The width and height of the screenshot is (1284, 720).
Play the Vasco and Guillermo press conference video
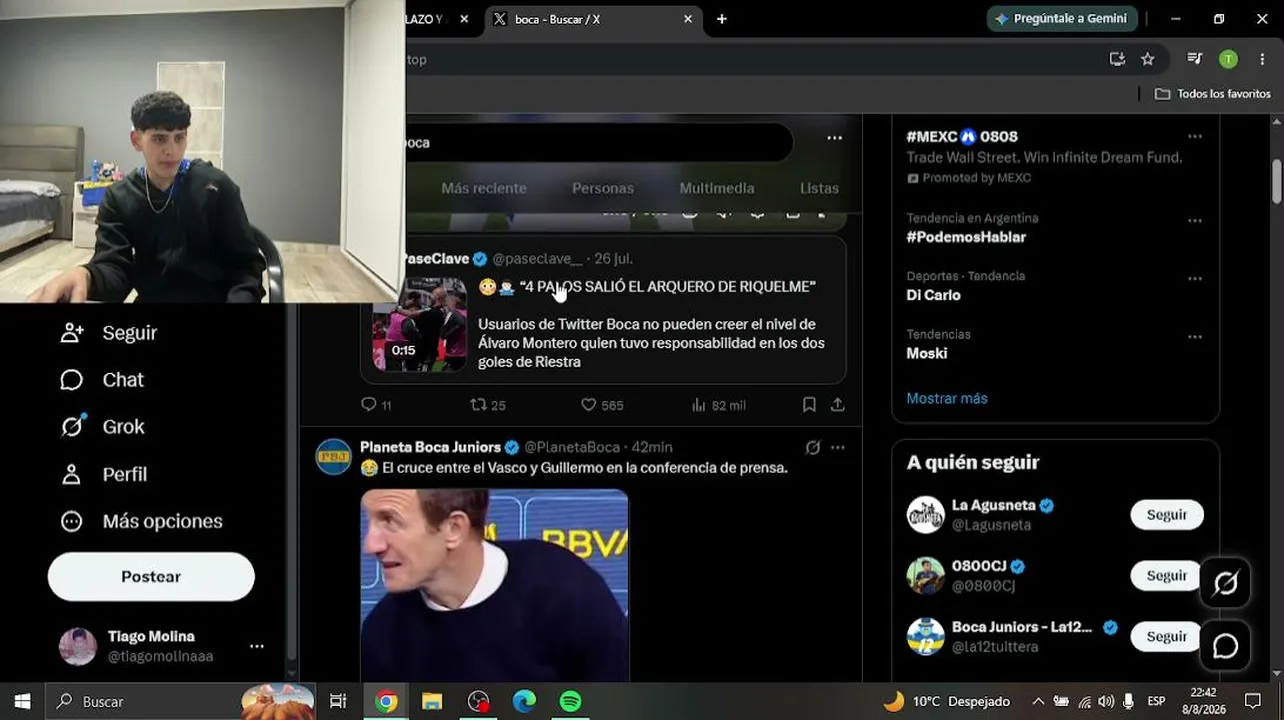pyautogui.click(x=495, y=586)
